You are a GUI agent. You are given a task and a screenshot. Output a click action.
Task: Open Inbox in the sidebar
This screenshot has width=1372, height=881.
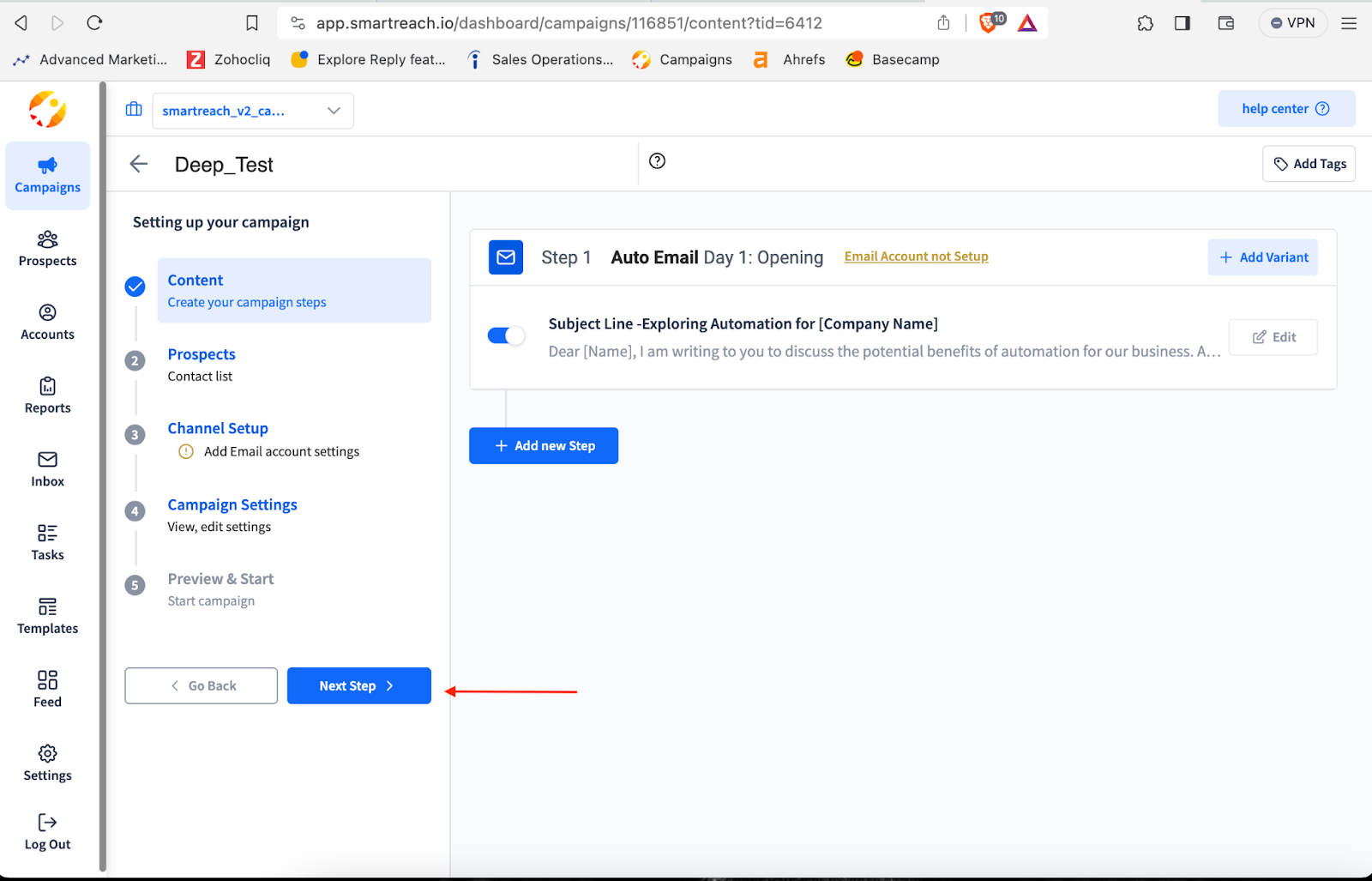pyautogui.click(x=47, y=469)
